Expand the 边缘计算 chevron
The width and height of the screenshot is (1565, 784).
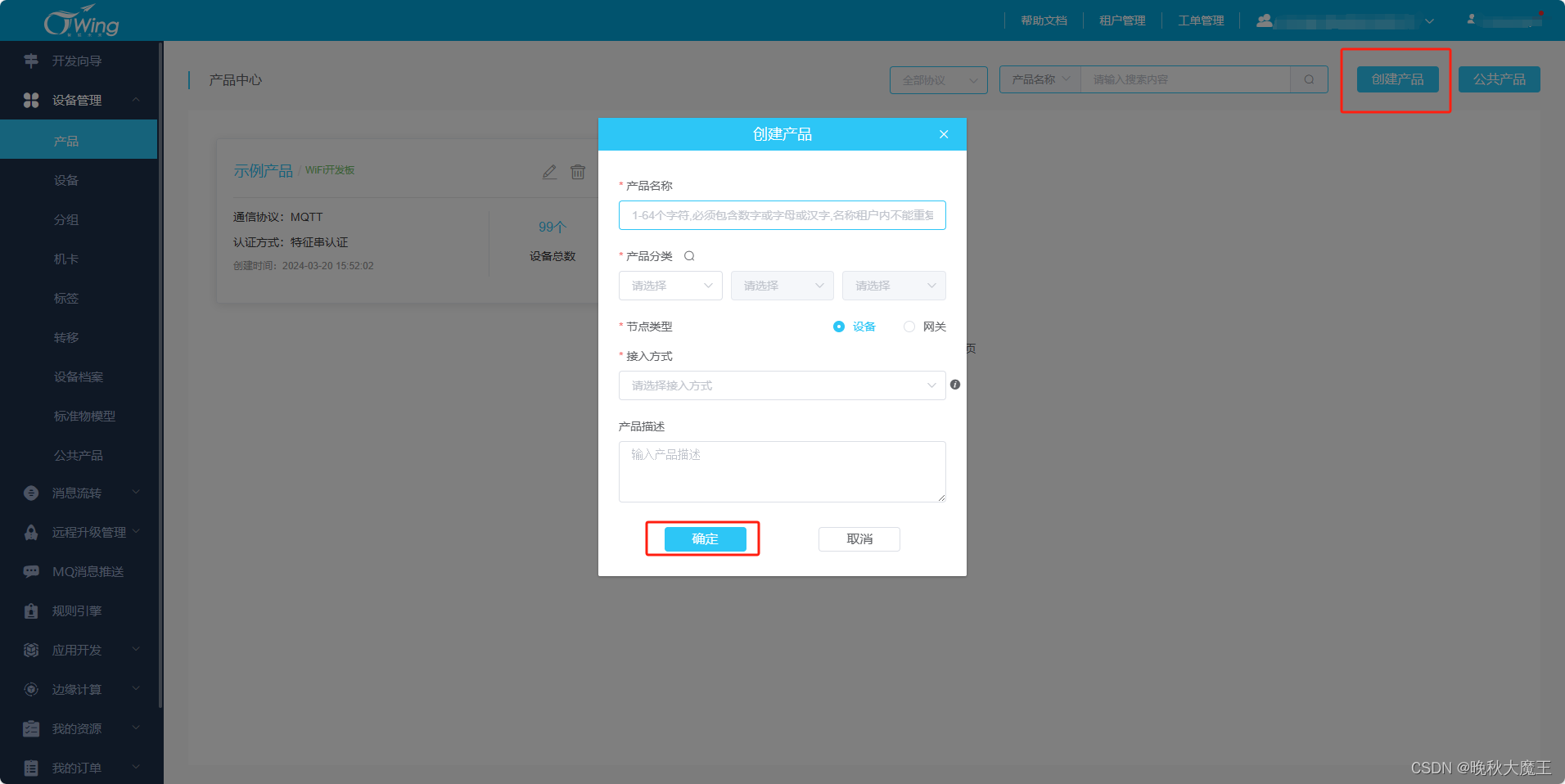pyautogui.click(x=136, y=688)
